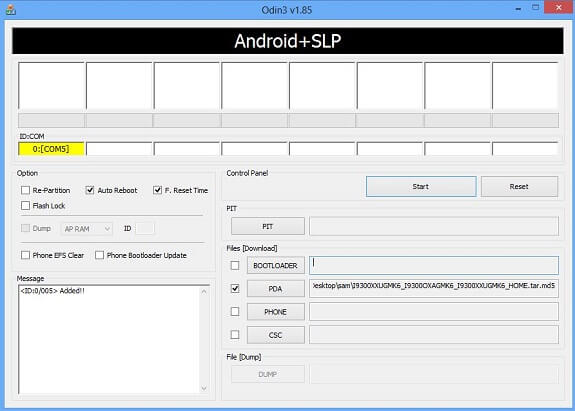Start the flashing process
The height and width of the screenshot is (411, 575).
[421, 187]
